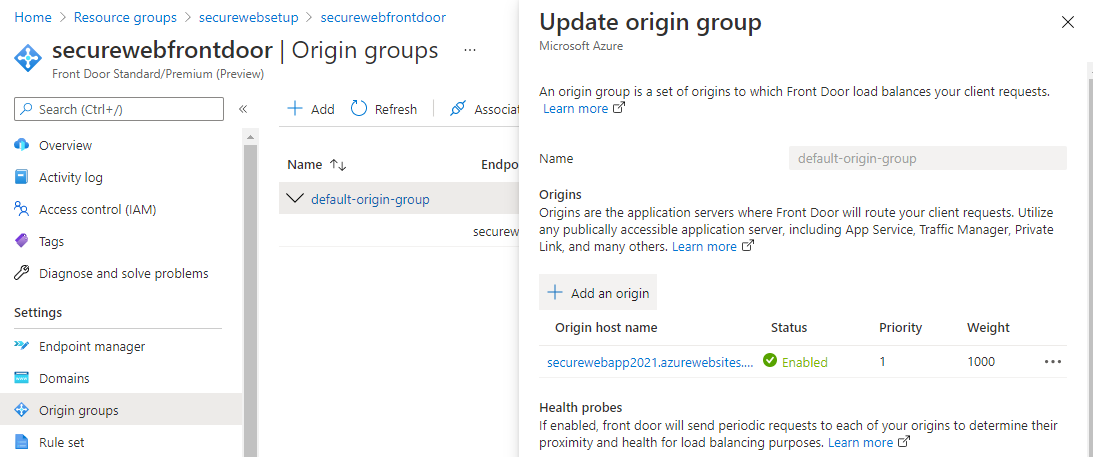The height and width of the screenshot is (457, 1093).
Task: Click the green Enabled check icon
Action: [x=770, y=361]
